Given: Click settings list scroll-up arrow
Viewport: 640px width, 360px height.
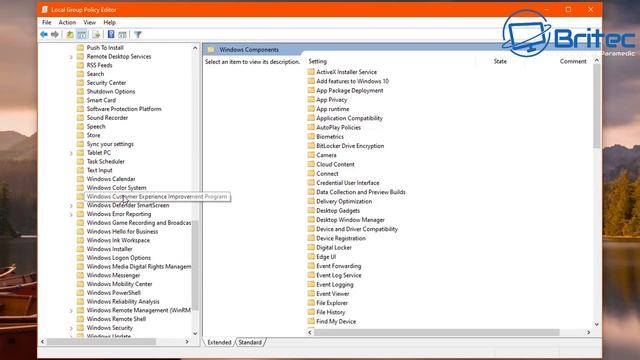Looking at the screenshot, I should [596, 60].
